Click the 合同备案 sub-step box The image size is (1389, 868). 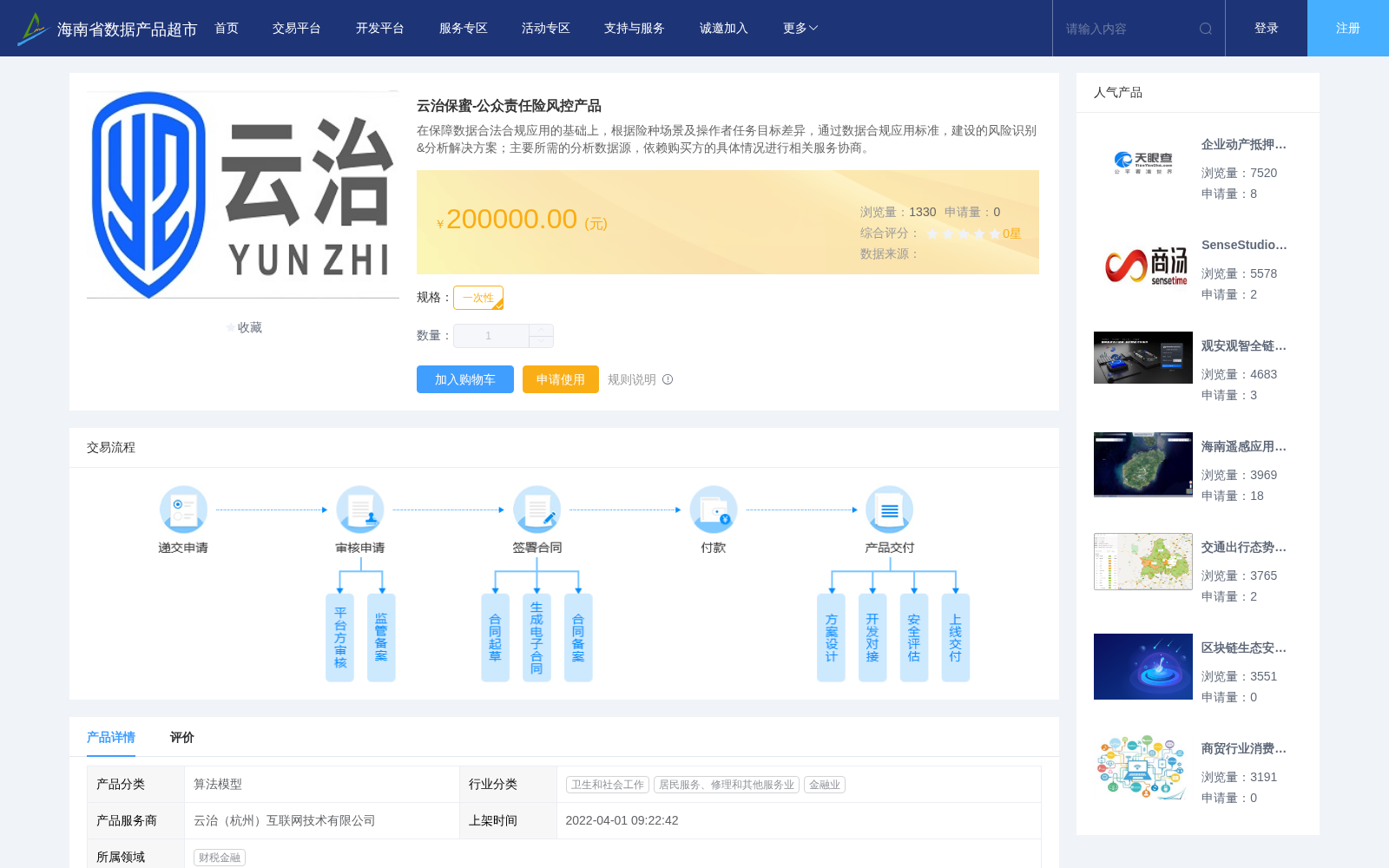[578, 638]
